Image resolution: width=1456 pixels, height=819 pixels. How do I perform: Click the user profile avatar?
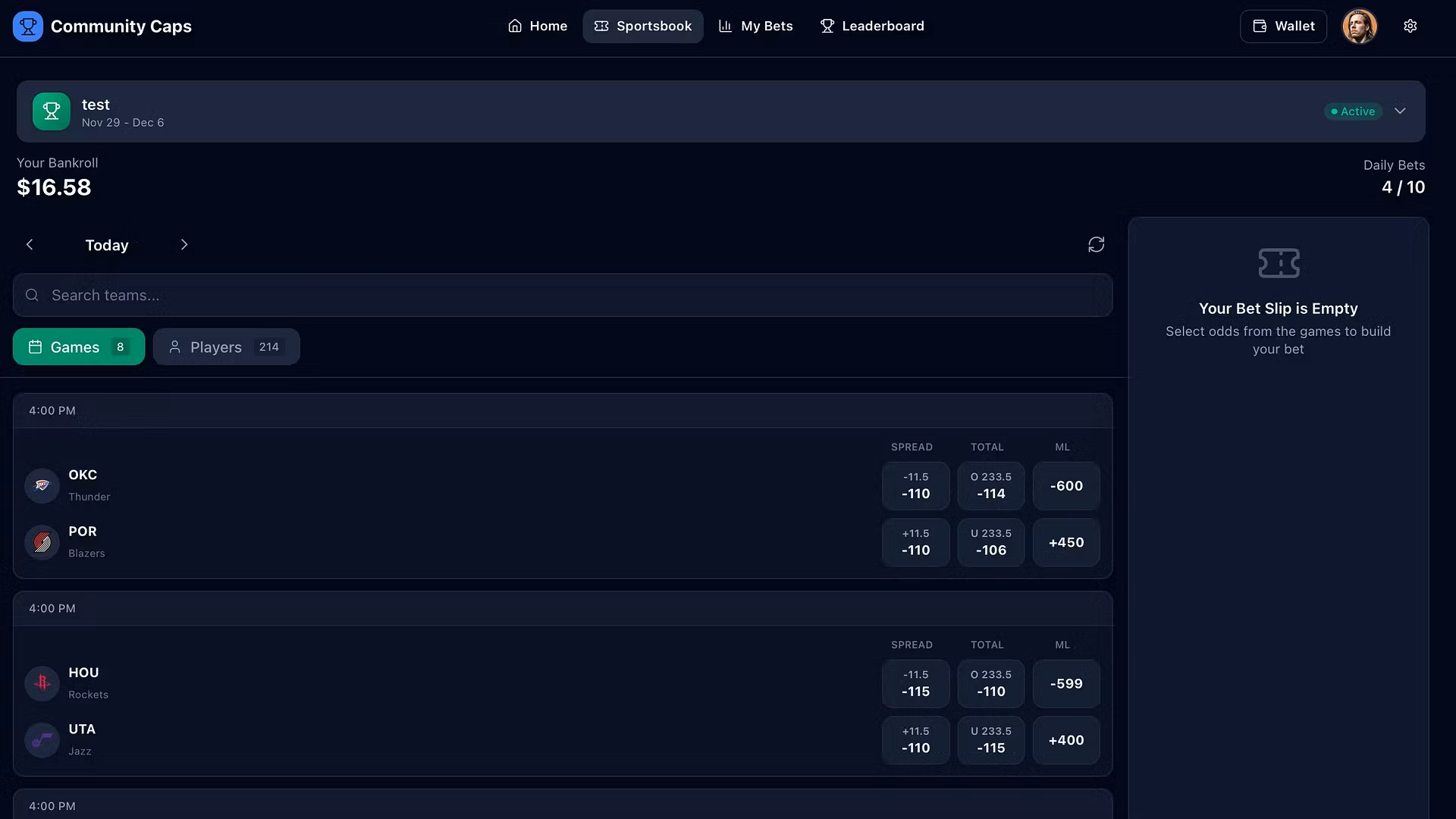tap(1359, 27)
